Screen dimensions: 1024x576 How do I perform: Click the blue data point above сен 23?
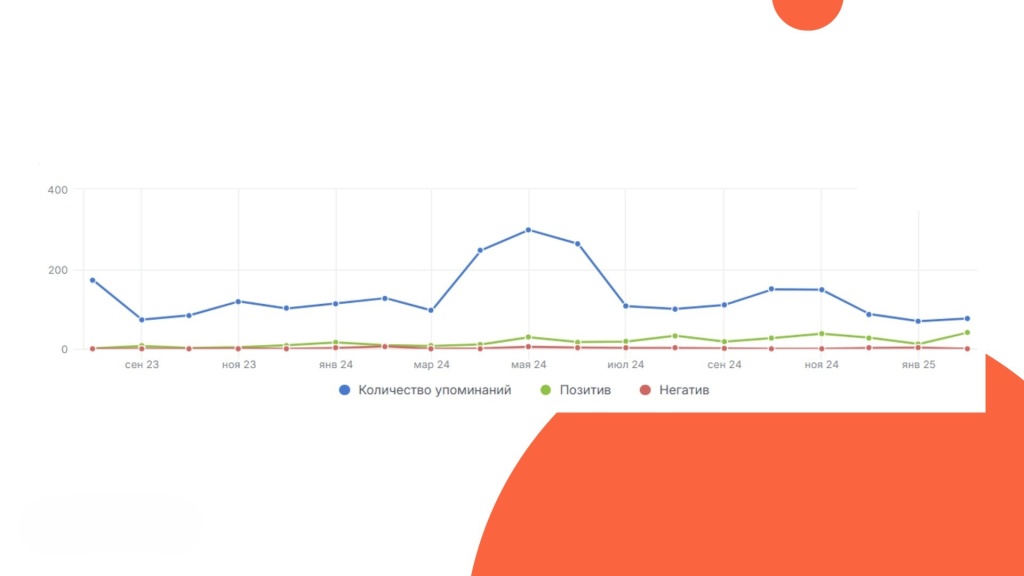[x=142, y=320]
